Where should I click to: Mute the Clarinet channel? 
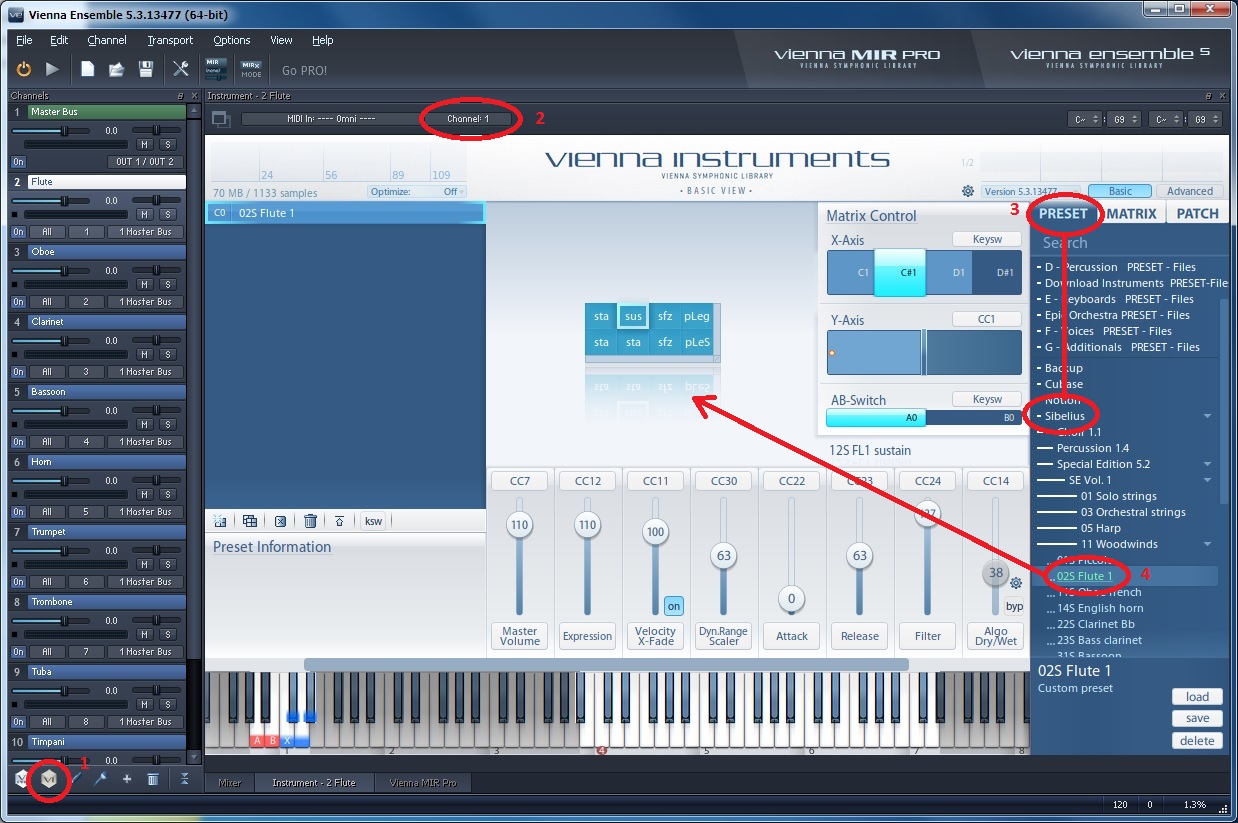pos(144,354)
